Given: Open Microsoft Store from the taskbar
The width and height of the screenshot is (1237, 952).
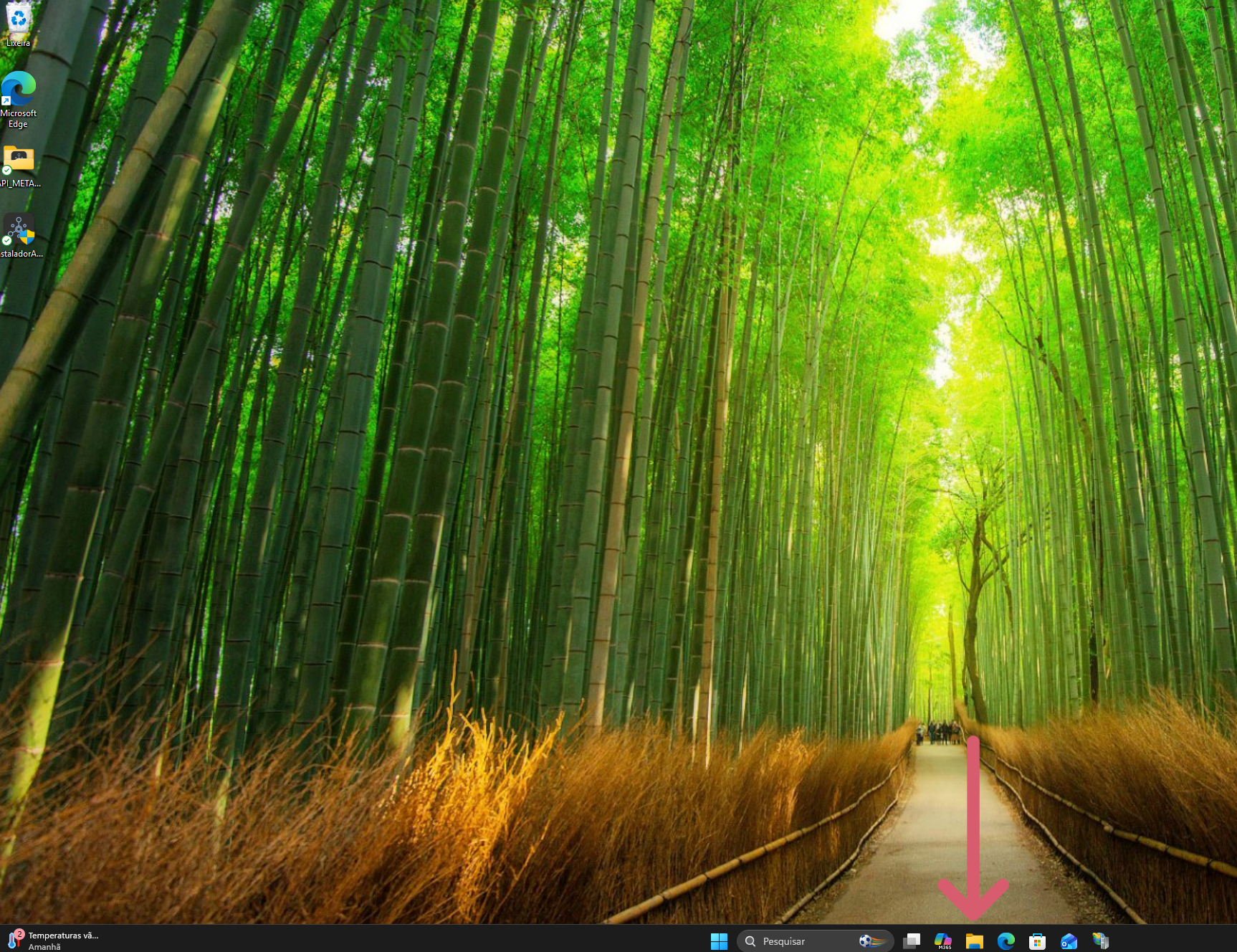Looking at the screenshot, I should pos(1038,941).
